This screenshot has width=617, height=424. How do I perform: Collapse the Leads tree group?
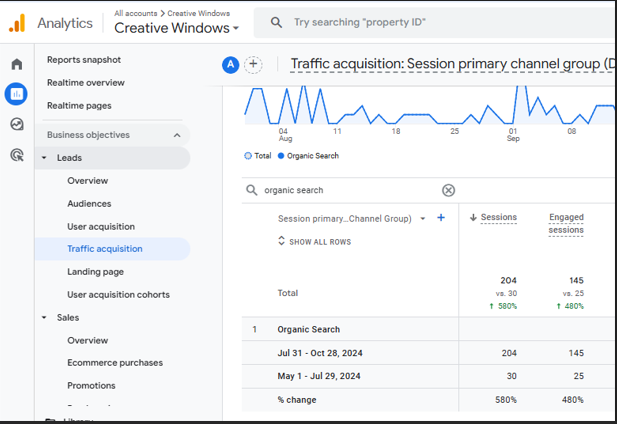tap(44, 158)
